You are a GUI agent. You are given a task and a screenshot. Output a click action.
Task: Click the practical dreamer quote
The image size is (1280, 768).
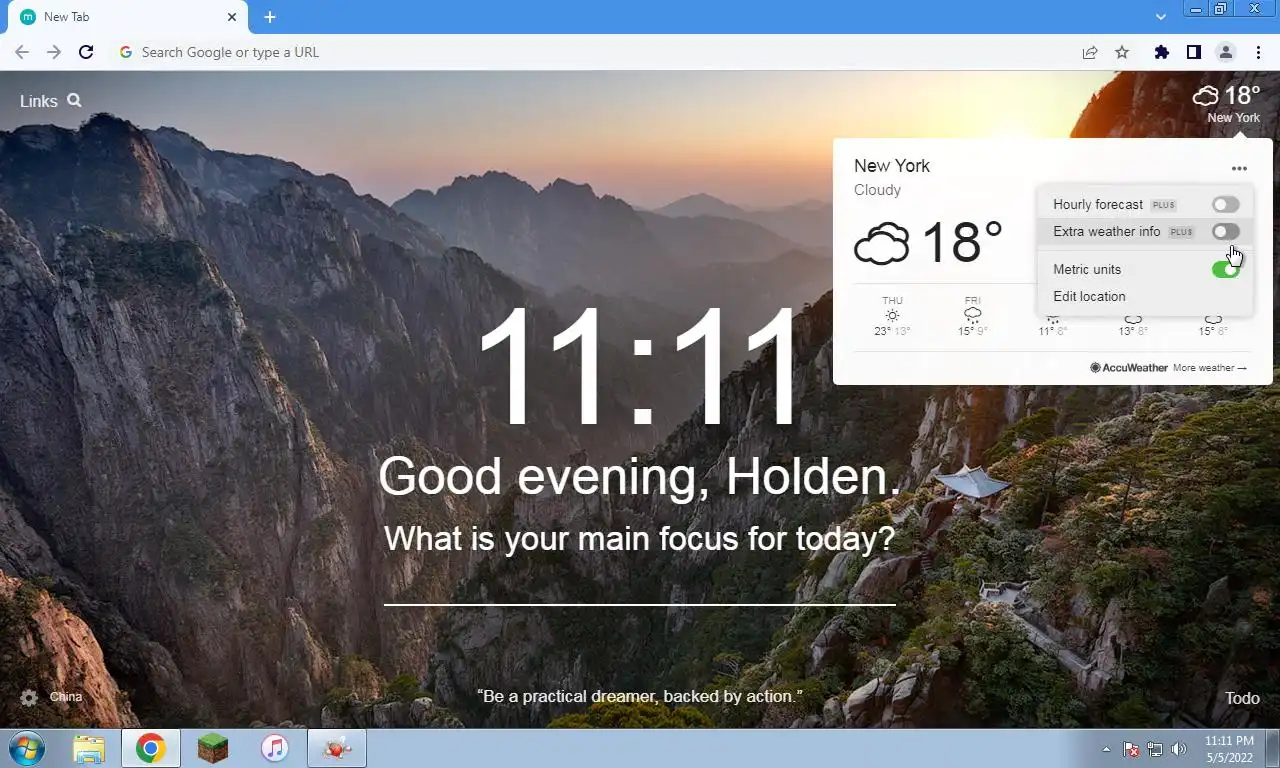point(639,695)
